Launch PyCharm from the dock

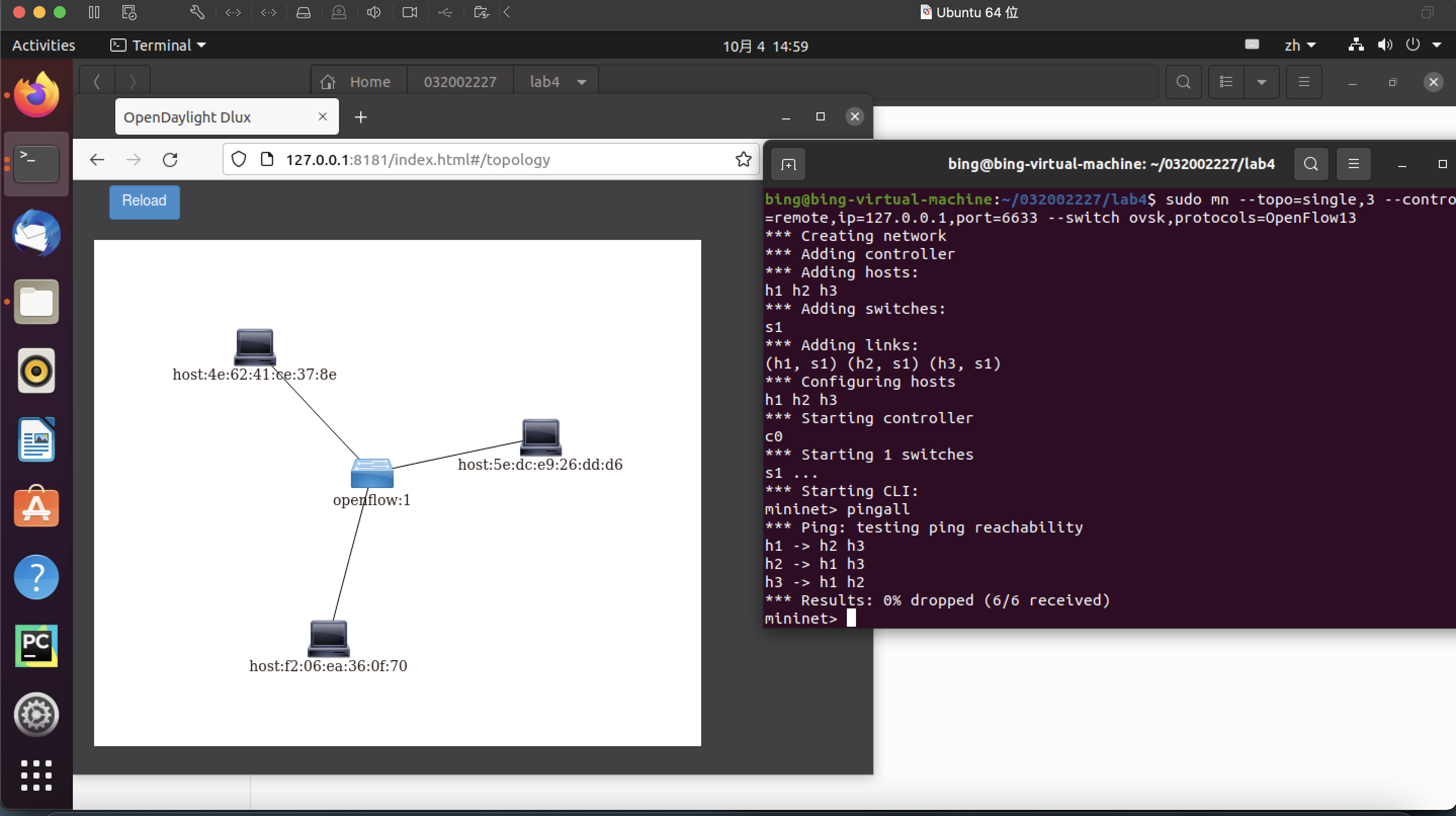click(x=36, y=646)
